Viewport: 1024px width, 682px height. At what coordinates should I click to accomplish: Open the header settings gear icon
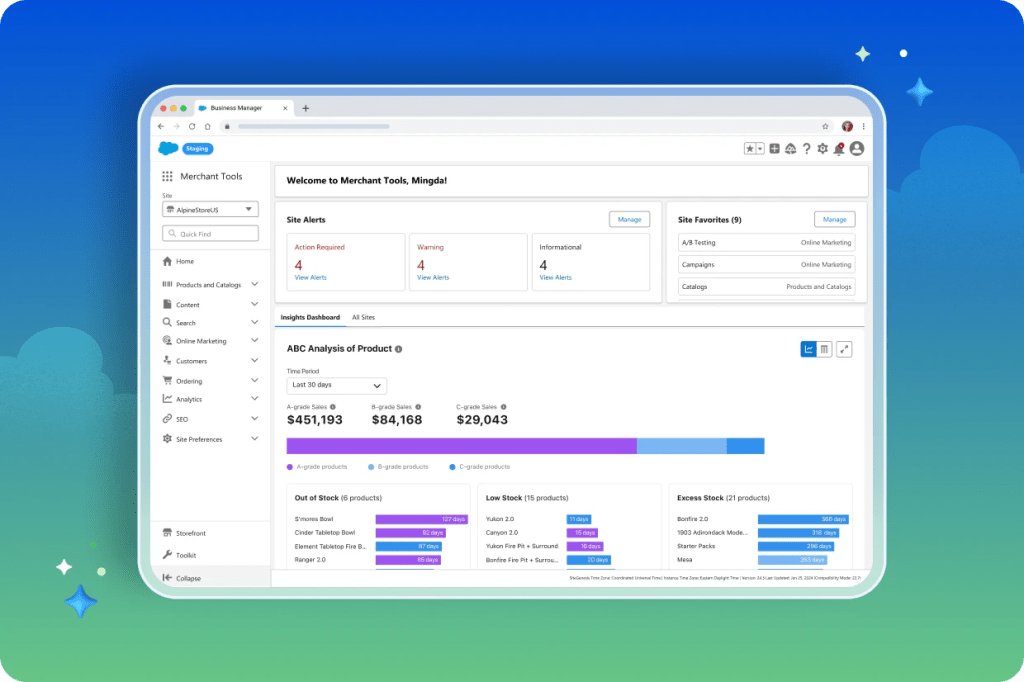[822, 149]
